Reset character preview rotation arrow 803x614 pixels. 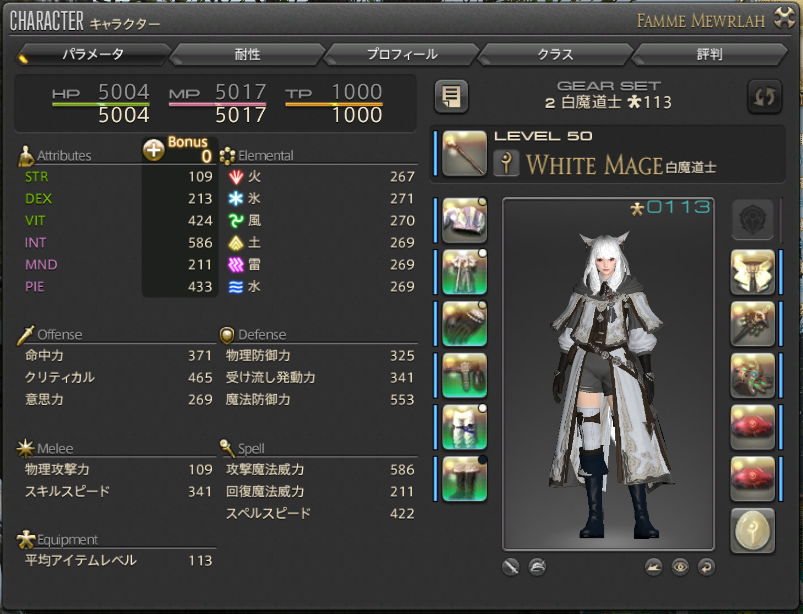706,566
